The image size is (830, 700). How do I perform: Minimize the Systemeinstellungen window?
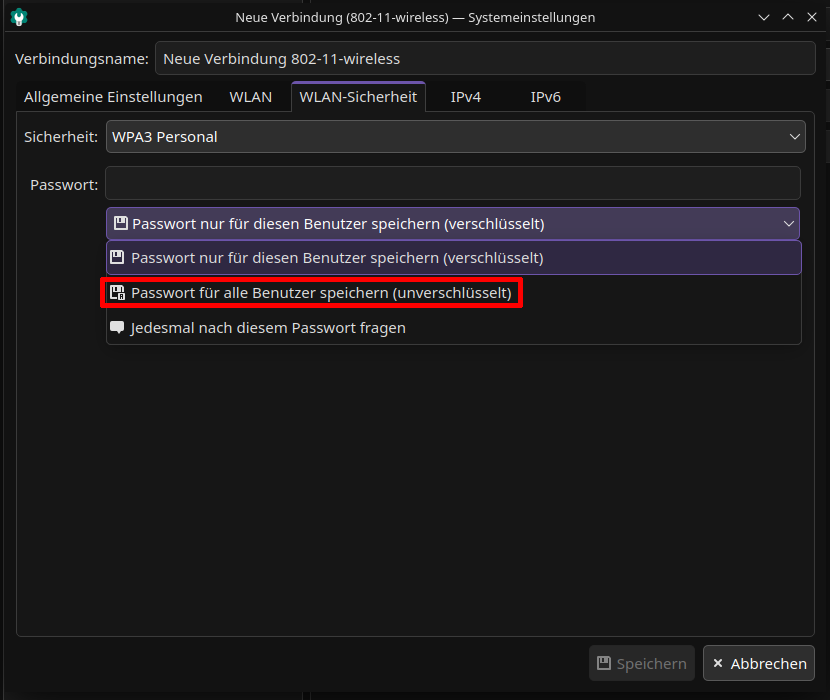coord(764,17)
